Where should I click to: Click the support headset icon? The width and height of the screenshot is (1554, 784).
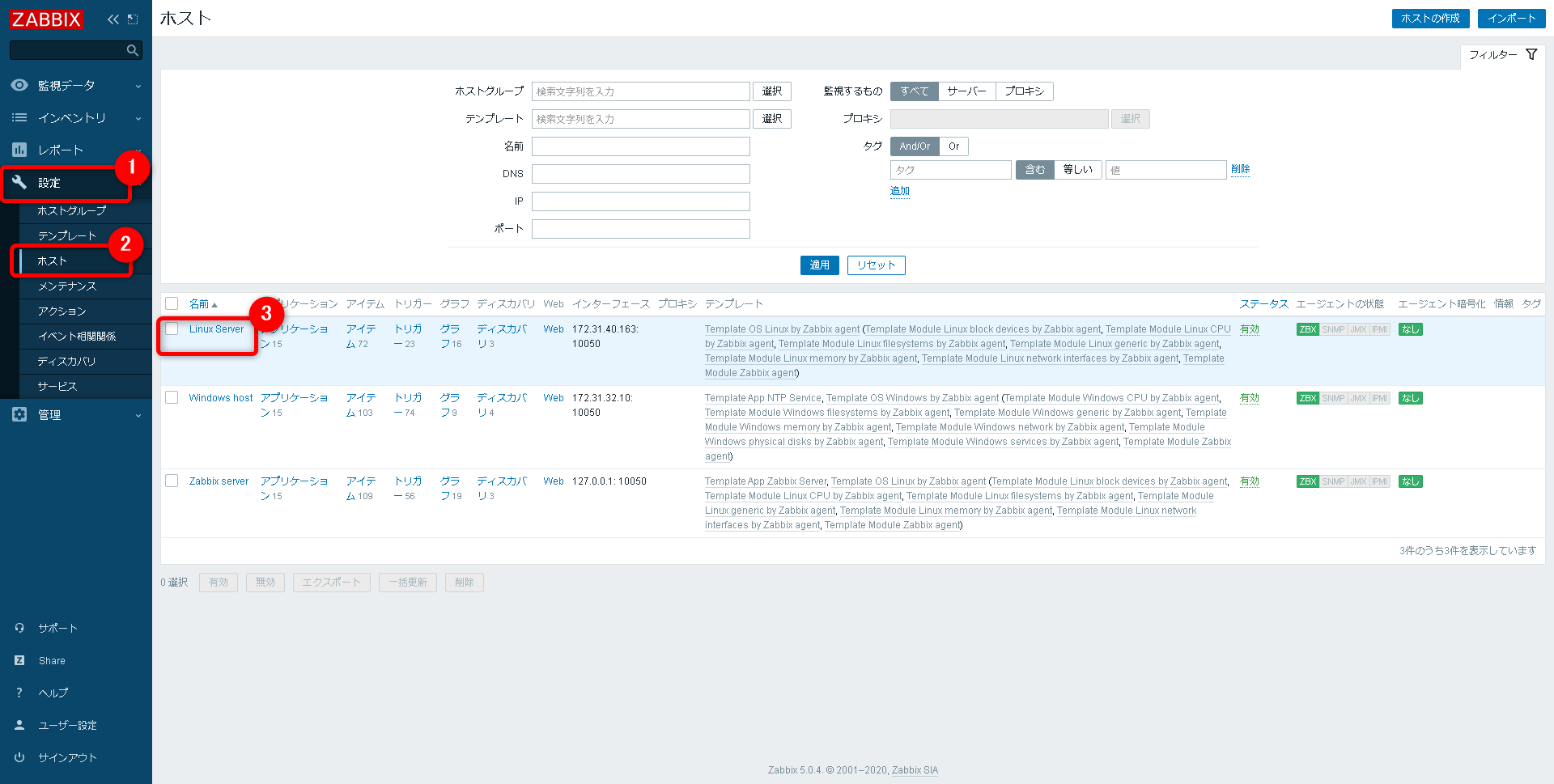pos(19,628)
